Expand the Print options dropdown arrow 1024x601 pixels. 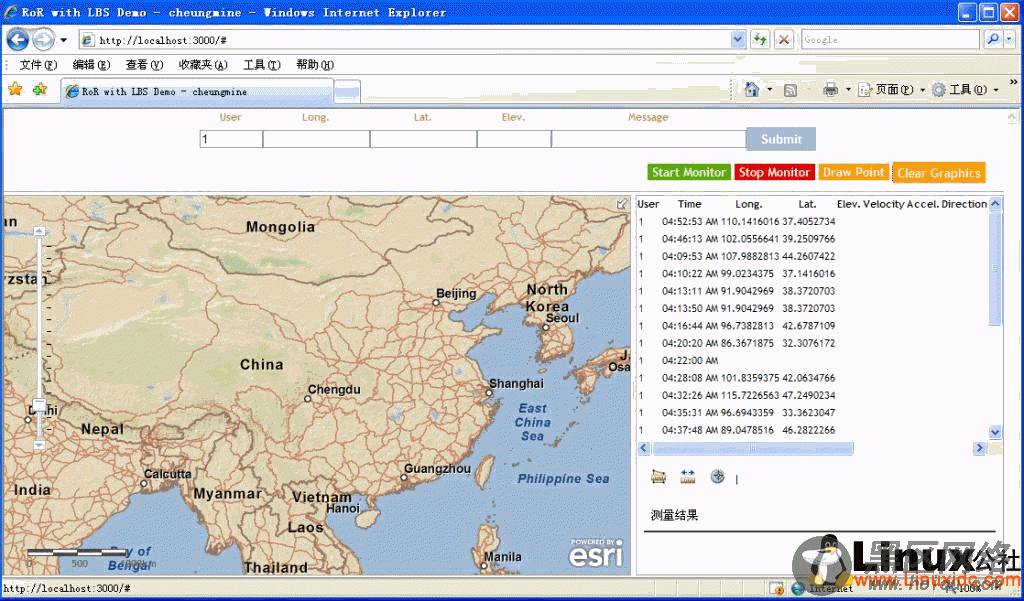tap(848, 89)
